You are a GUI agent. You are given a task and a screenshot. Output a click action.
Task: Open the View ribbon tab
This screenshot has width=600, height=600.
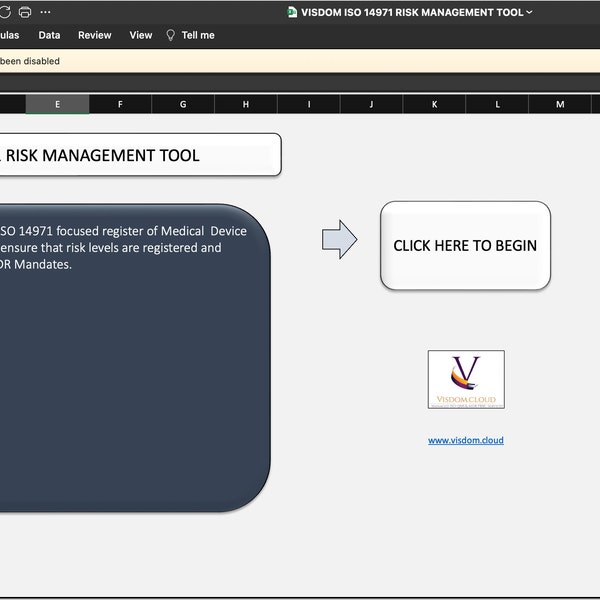pyautogui.click(x=141, y=35)
